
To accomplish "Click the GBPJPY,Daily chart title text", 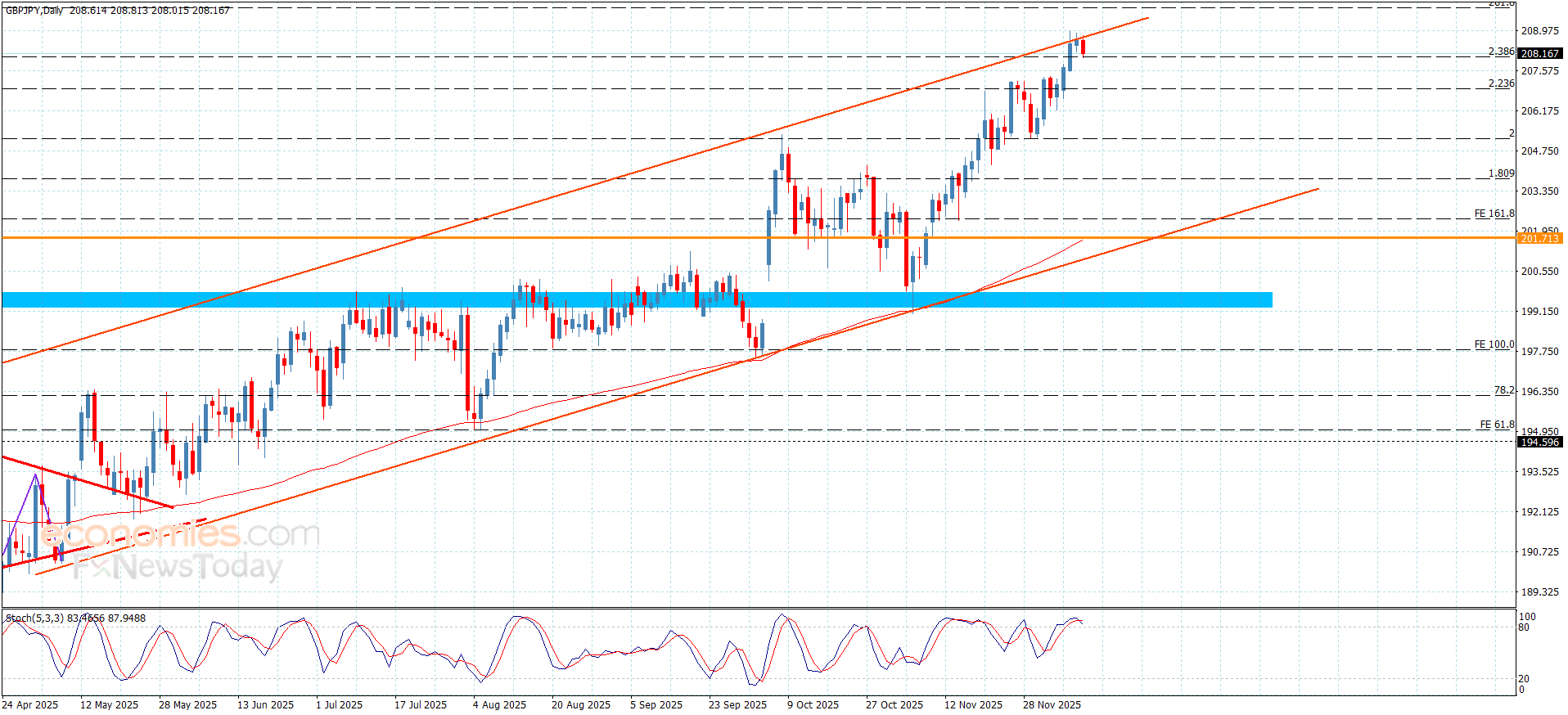I will point(34,11).
